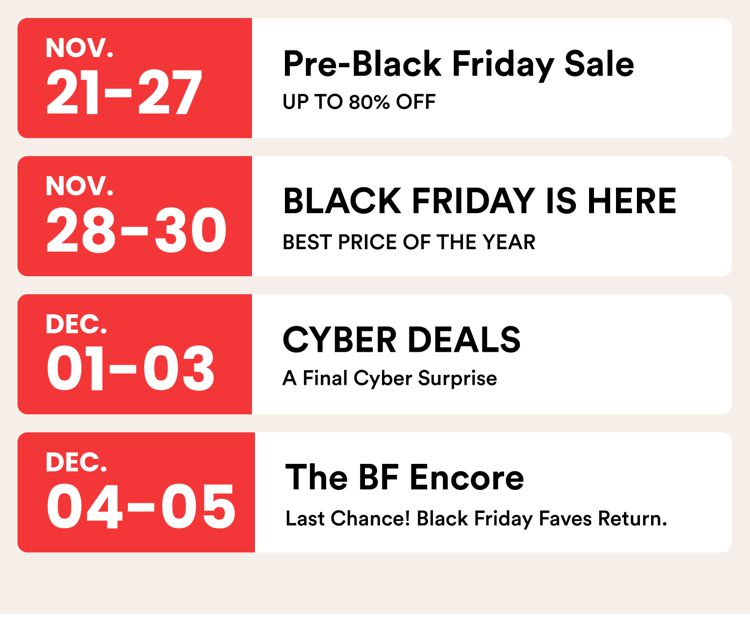Select the 28–30 date range
Viewport: 750px width, 623px height.
tap(136, 232)
